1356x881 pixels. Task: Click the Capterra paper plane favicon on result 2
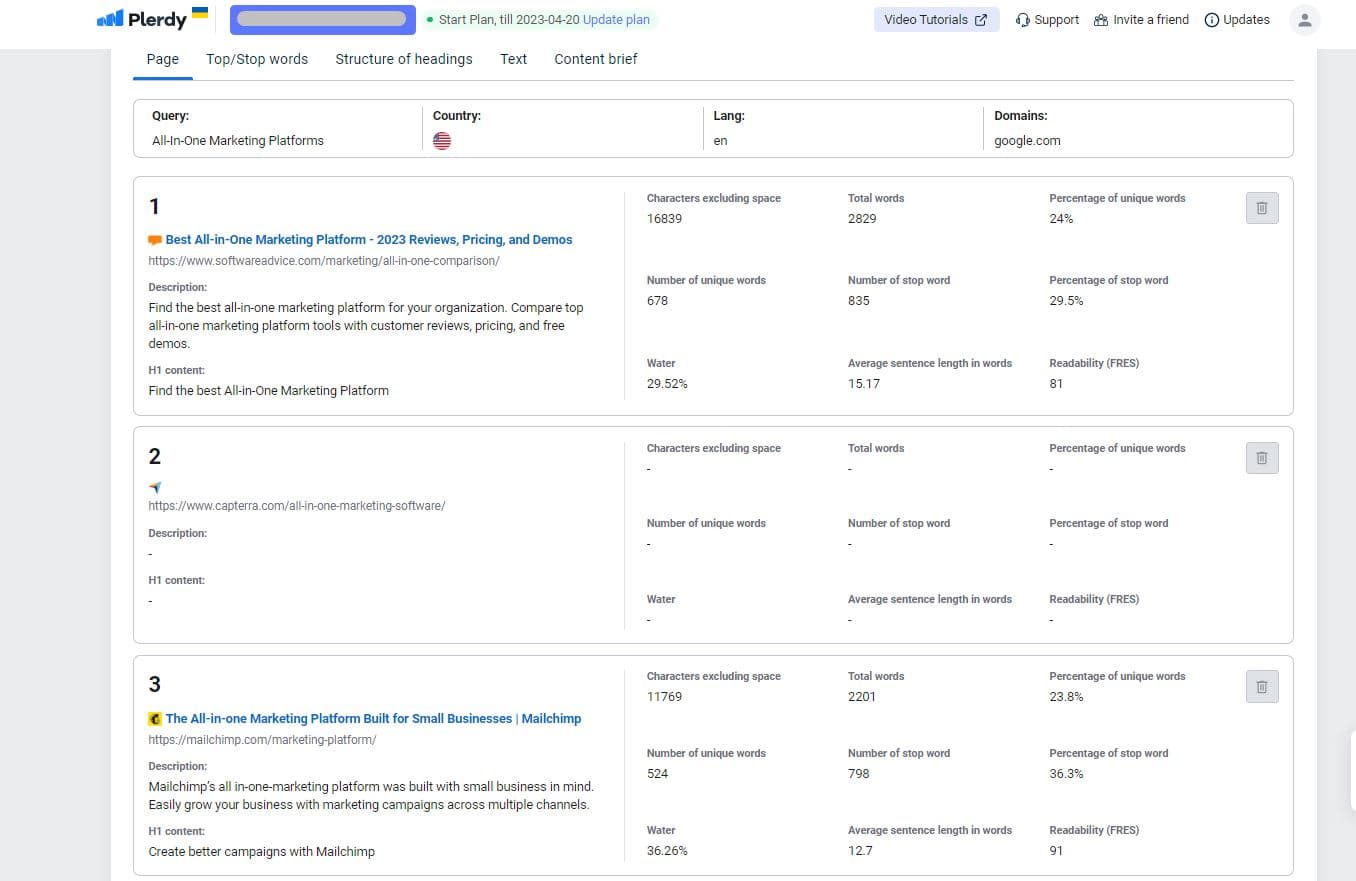click(x=156, y=487)
